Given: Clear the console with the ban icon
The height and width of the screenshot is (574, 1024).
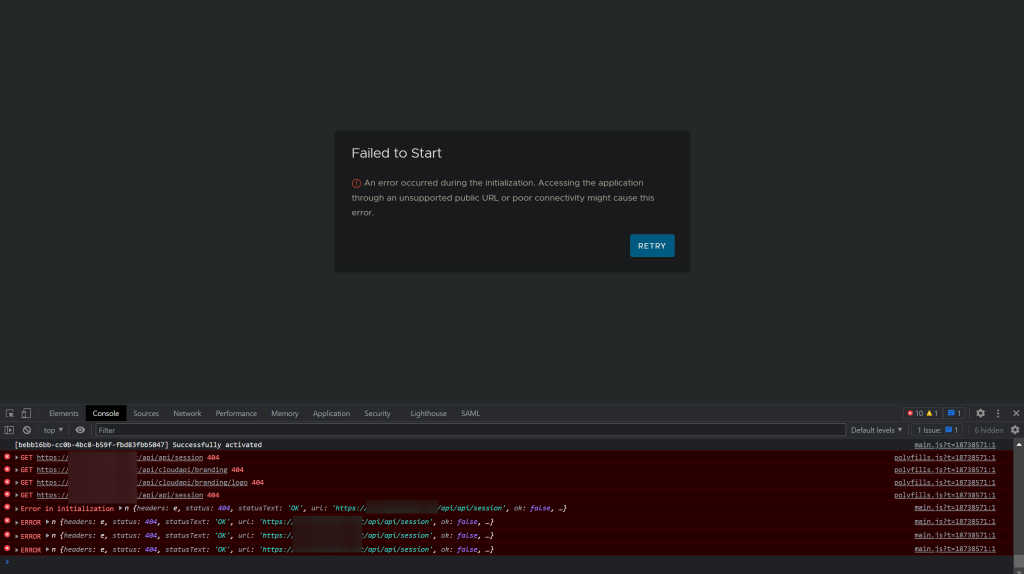Looking at the screenshot, I should [x=27, y=430].
